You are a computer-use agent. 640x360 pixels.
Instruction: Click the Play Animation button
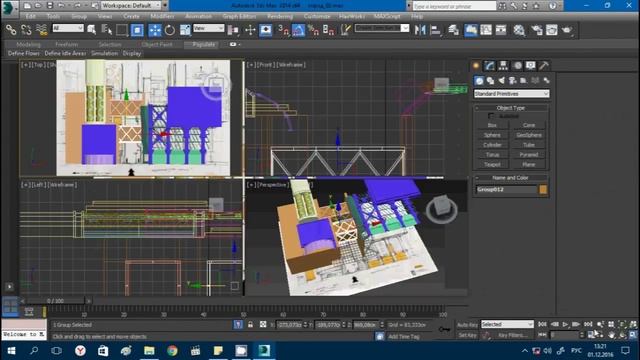[565, 324]
